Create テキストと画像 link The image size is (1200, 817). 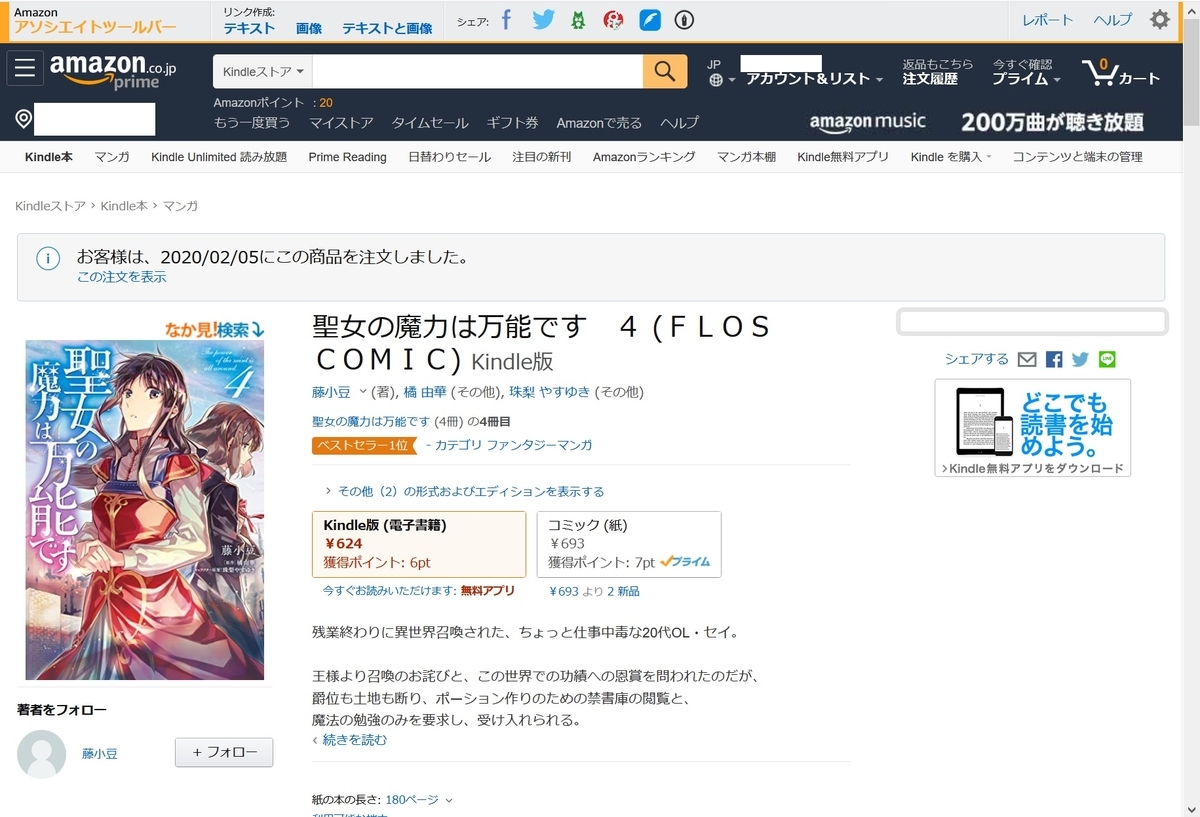387,28
